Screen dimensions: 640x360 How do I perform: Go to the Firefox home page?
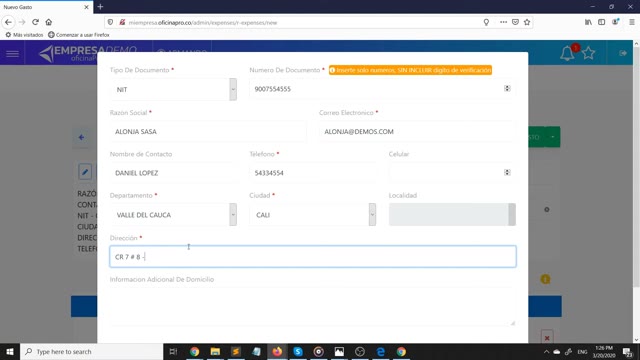(x=49, y=22)
